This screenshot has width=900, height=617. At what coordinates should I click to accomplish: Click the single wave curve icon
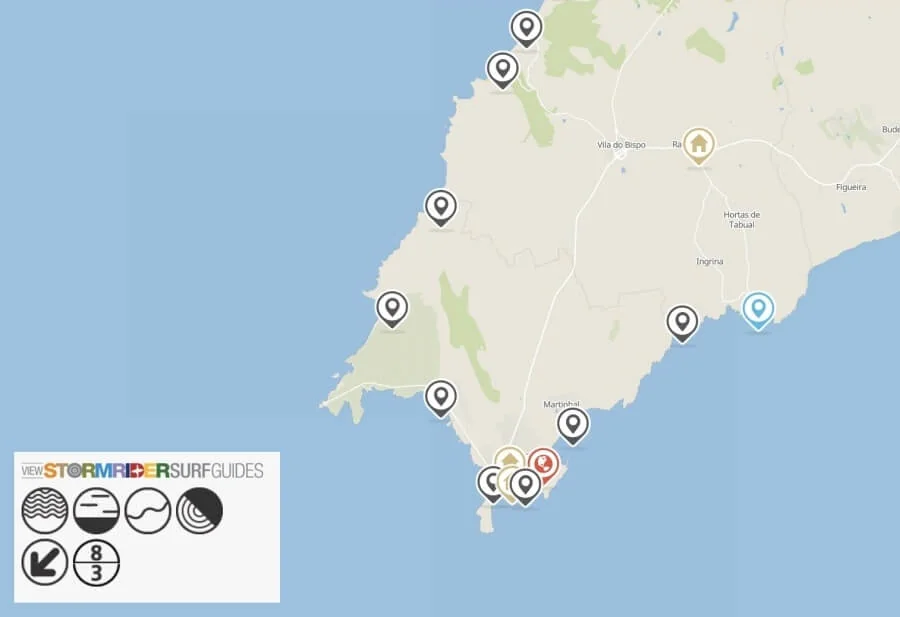click(148, 511)
